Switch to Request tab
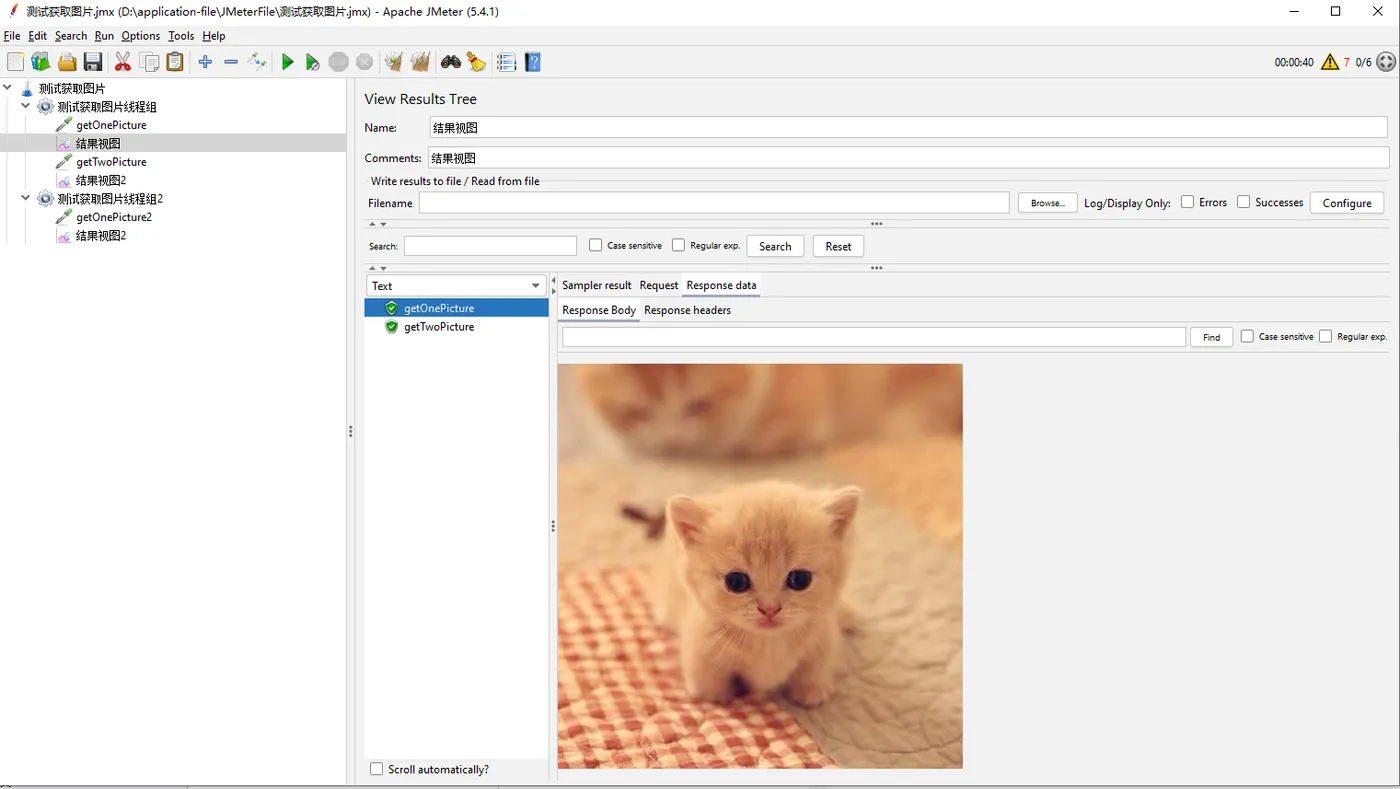Image resolution: width=1400 pixels, height=789 pixels. click(x=659, y=286)
